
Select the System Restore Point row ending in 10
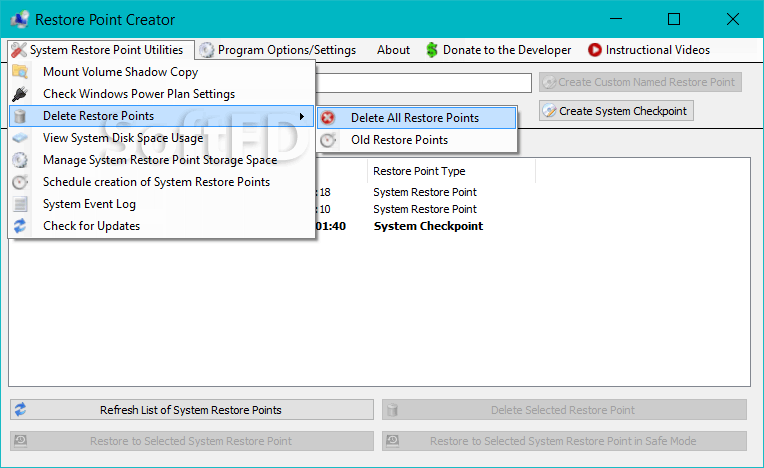tap(424, 209)
